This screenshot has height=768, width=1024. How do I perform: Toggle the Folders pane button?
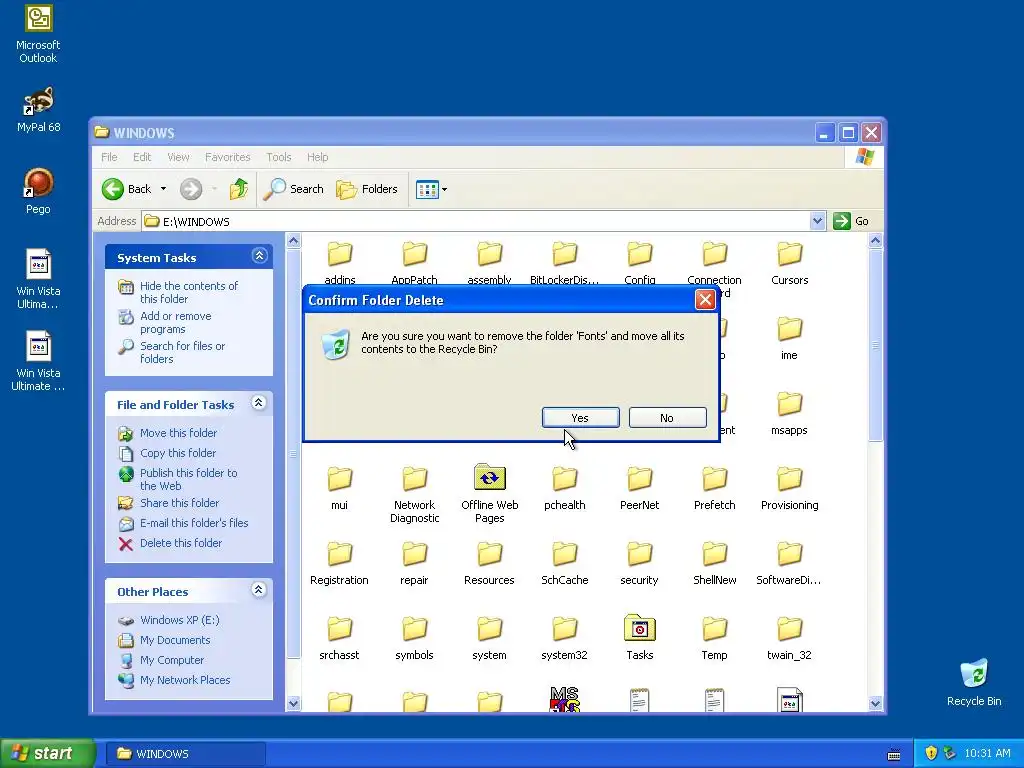[x=367, y=189]
